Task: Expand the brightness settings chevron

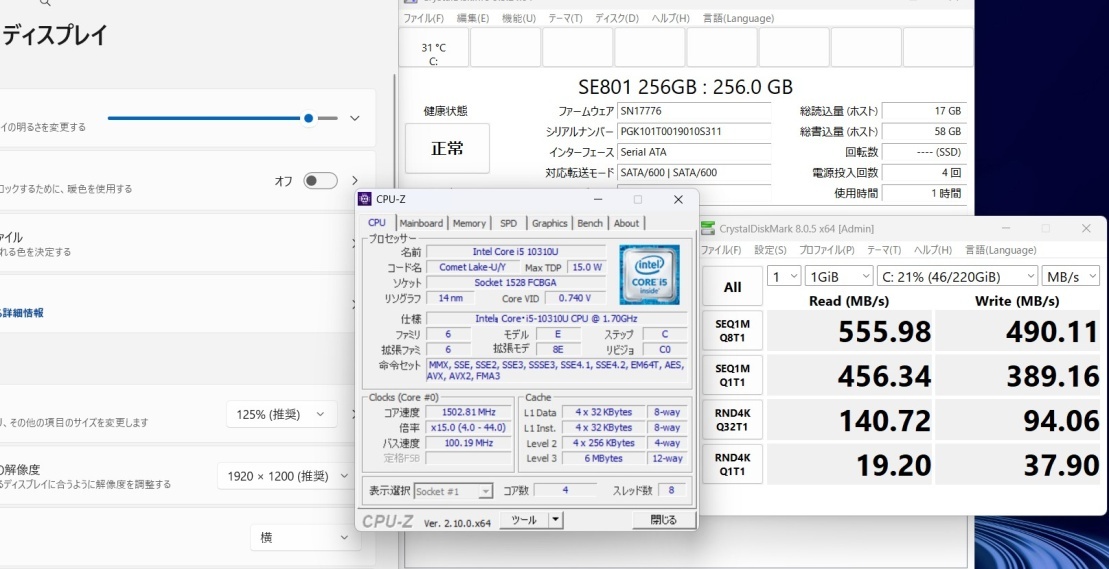Action: tap(355, 118)
